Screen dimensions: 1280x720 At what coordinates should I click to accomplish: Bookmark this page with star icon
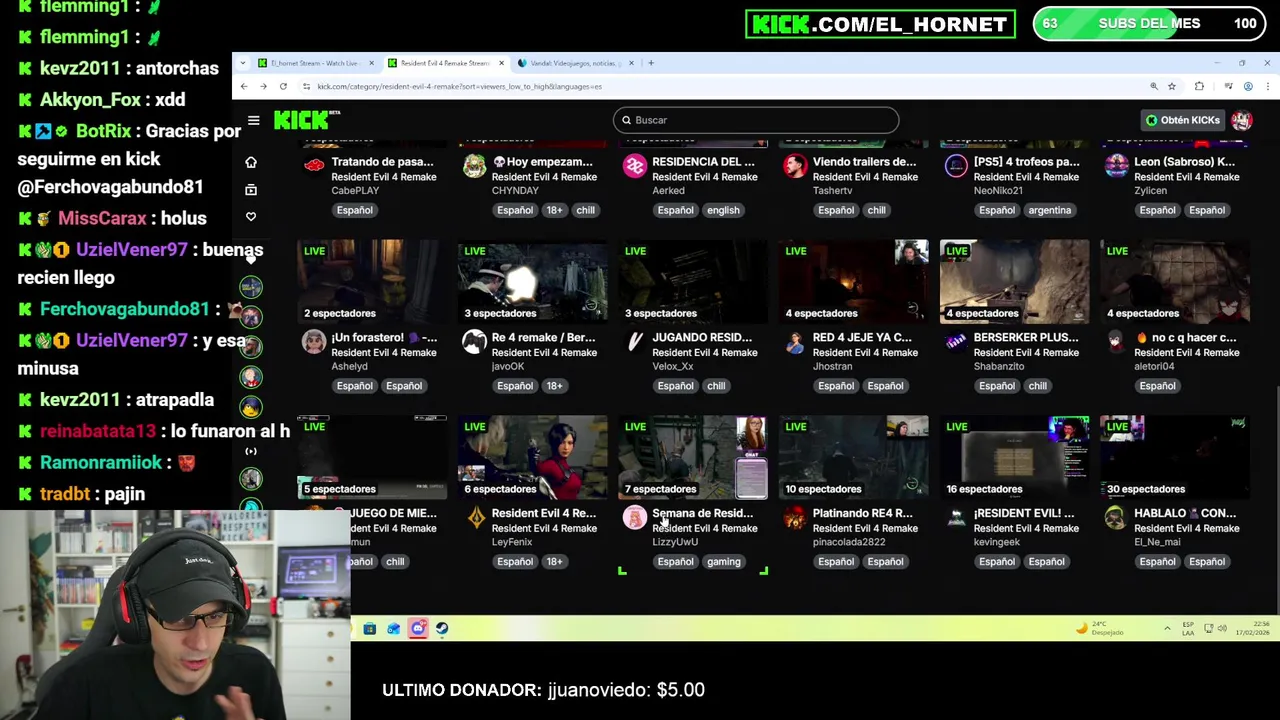pyautogui.click(x=1172, y=87)
